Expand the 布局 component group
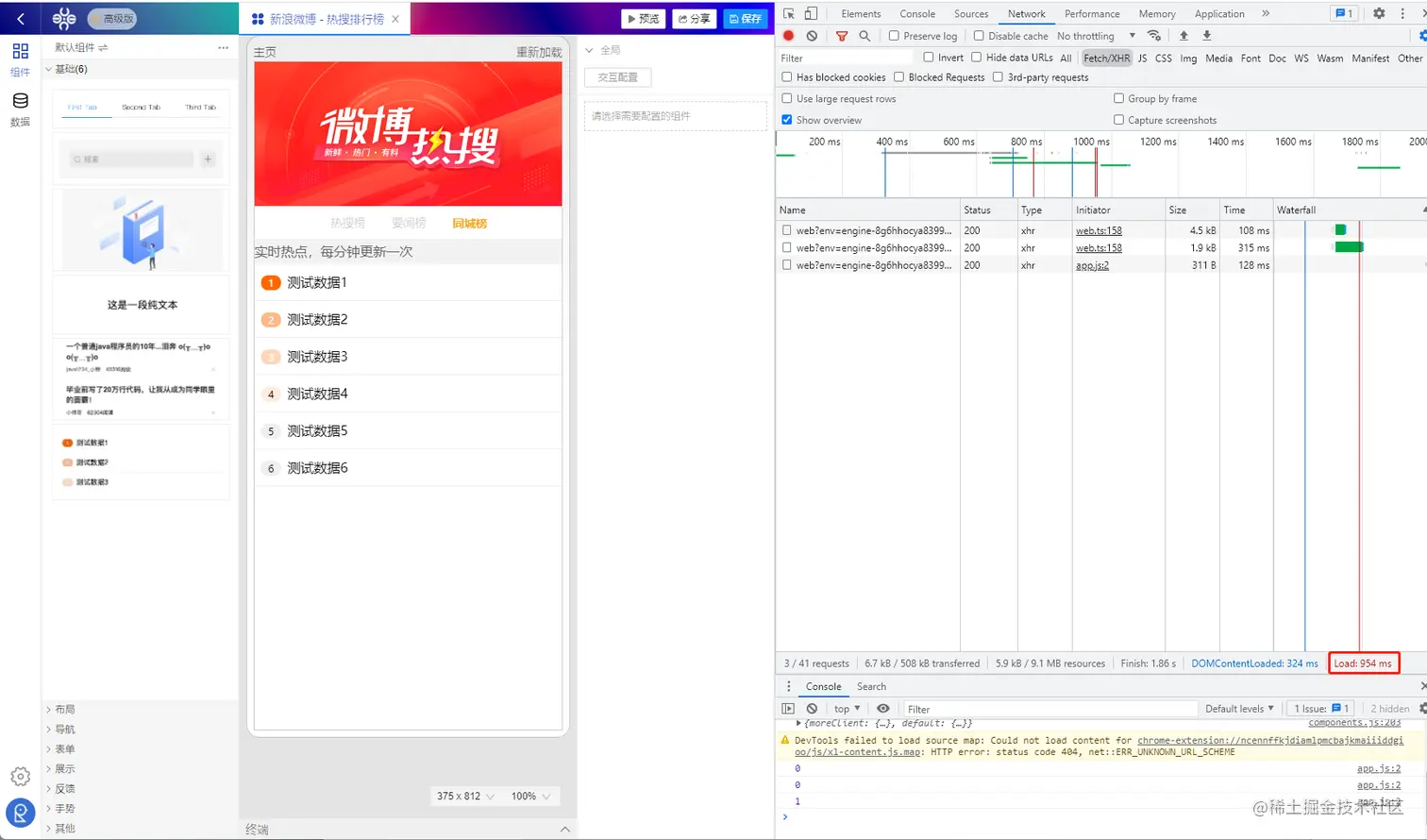Screen dimensions: 1427x840 (x=60, y=709)
